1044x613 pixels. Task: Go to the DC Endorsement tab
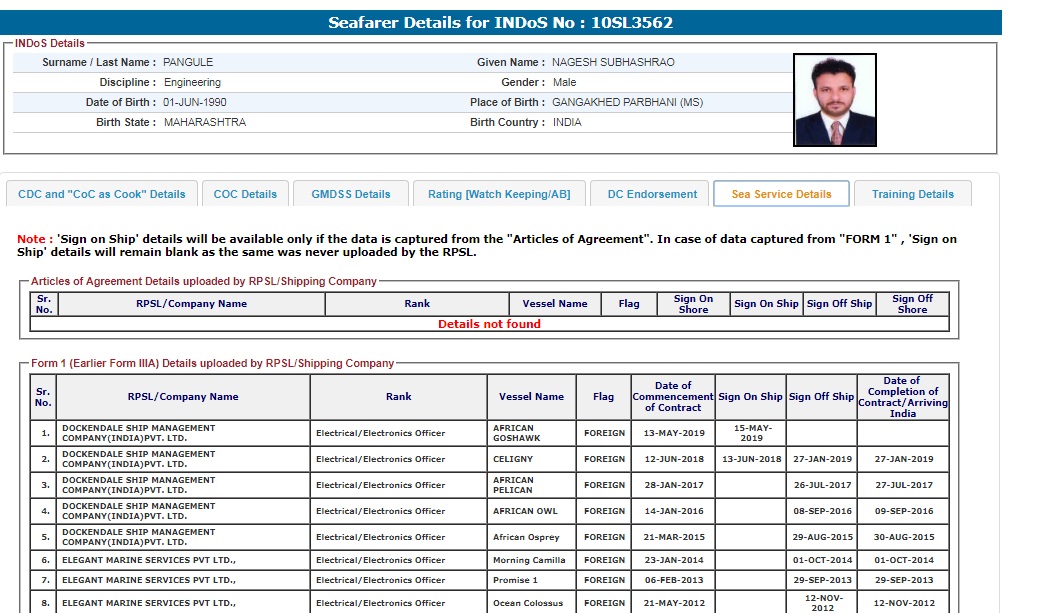652,194
